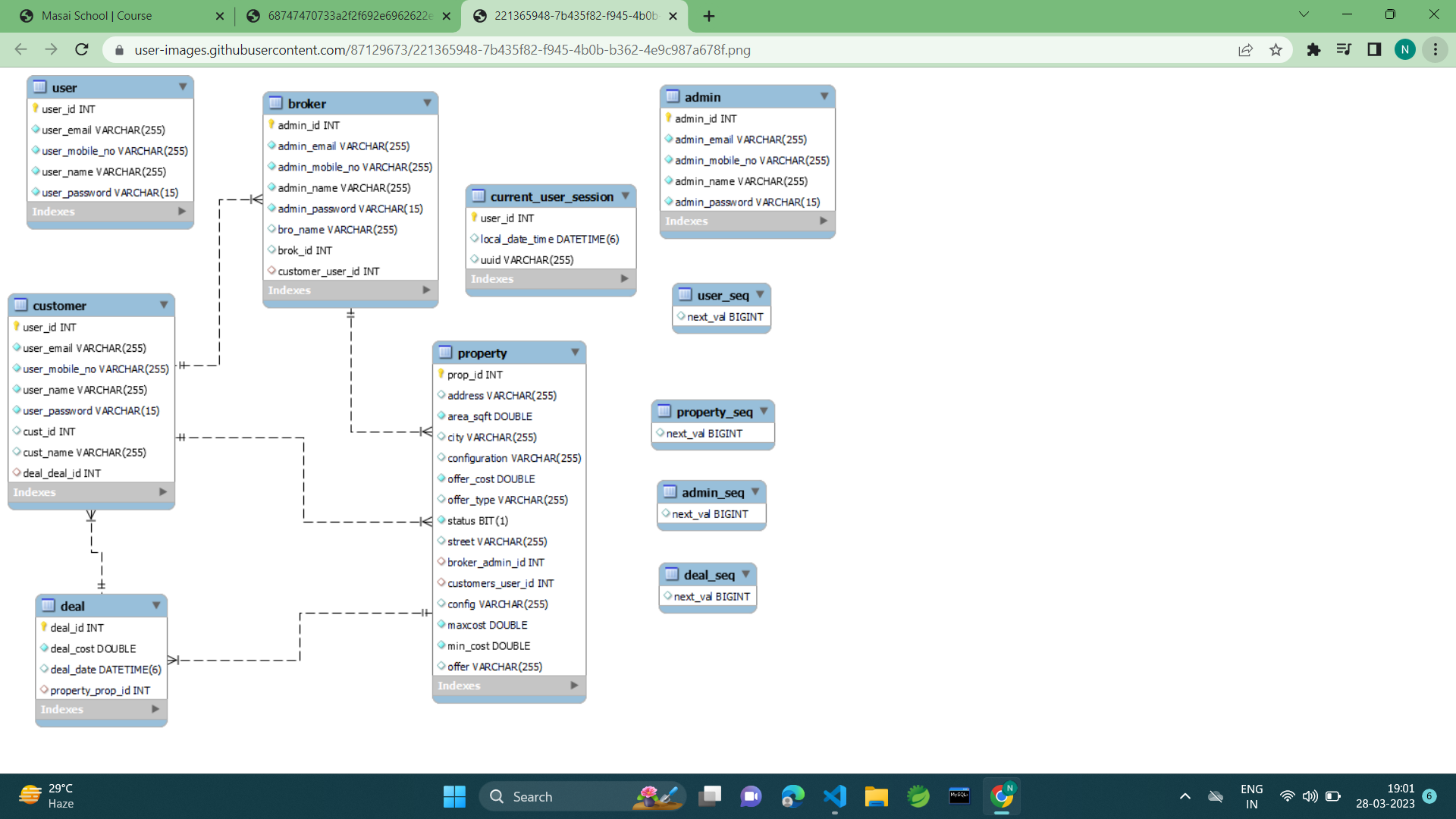Open the media control icon
Screen dimensions: 1456x819
point(1344,50)
